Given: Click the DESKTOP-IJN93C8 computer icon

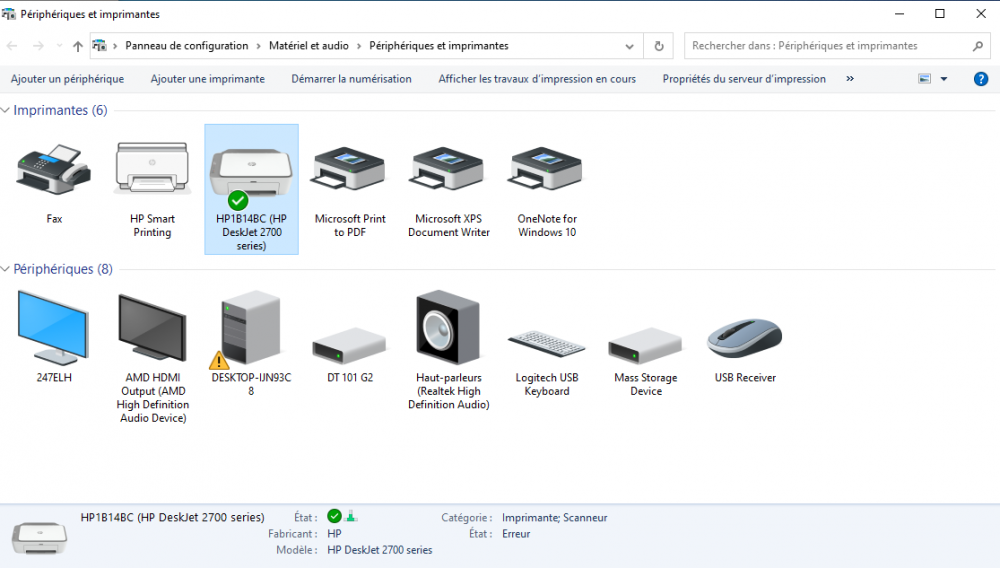Looking at the screenshot, I should tap(251, 330).
